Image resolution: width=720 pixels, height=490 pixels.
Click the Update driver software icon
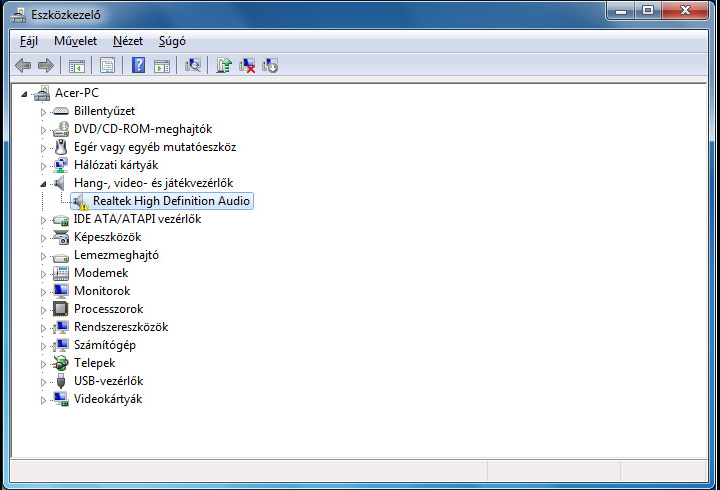click(x=225, y=66)
